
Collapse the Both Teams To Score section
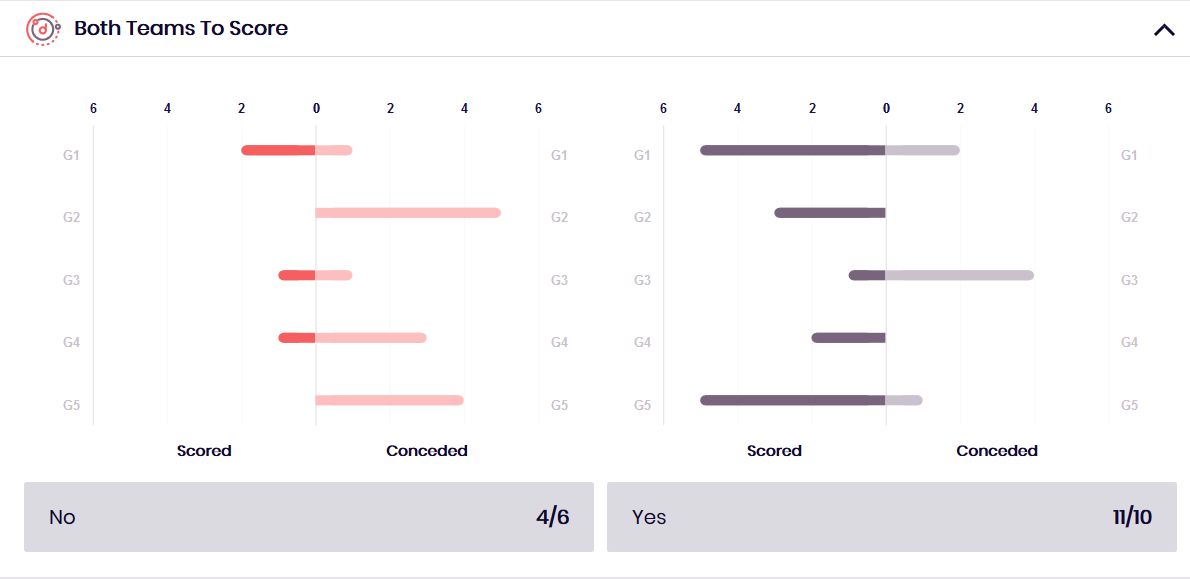(1164, 30)
